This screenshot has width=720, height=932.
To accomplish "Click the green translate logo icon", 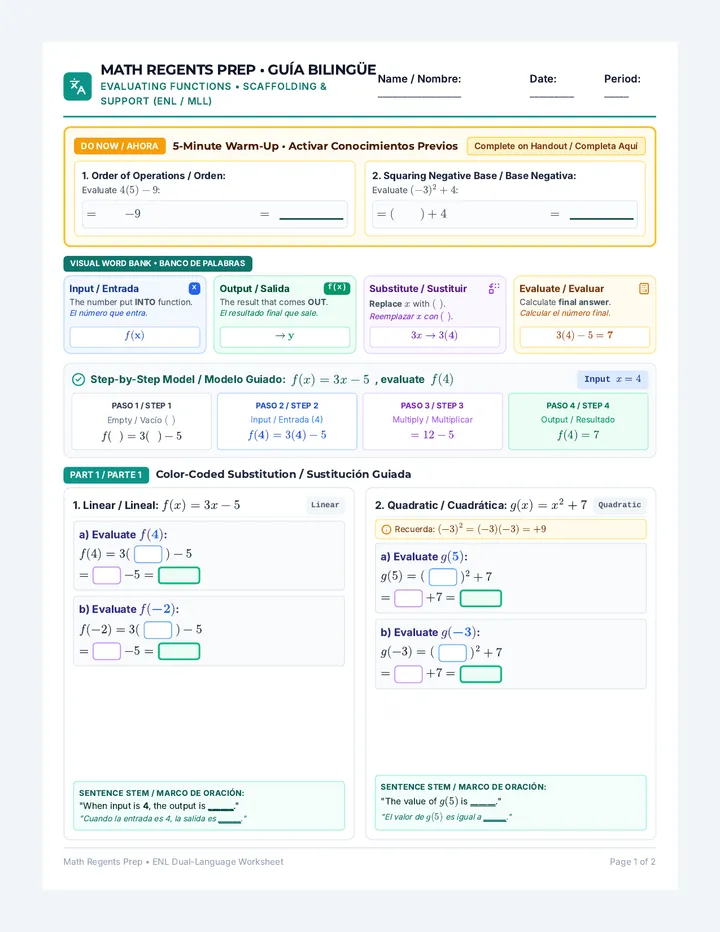I will (x=77, y=87).
